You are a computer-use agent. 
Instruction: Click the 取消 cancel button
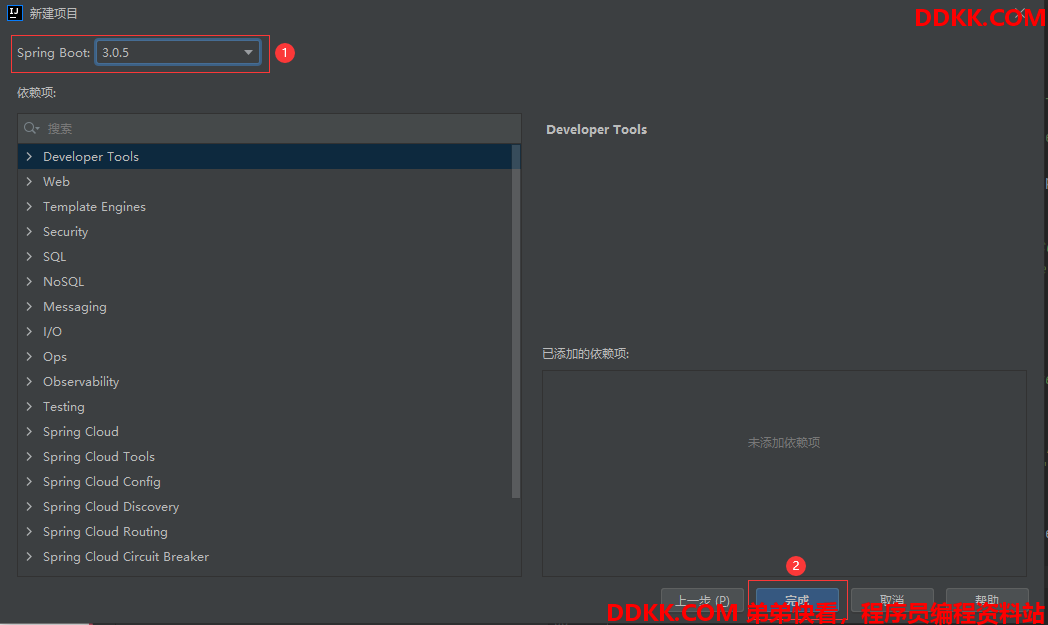[x=892, y=600]
